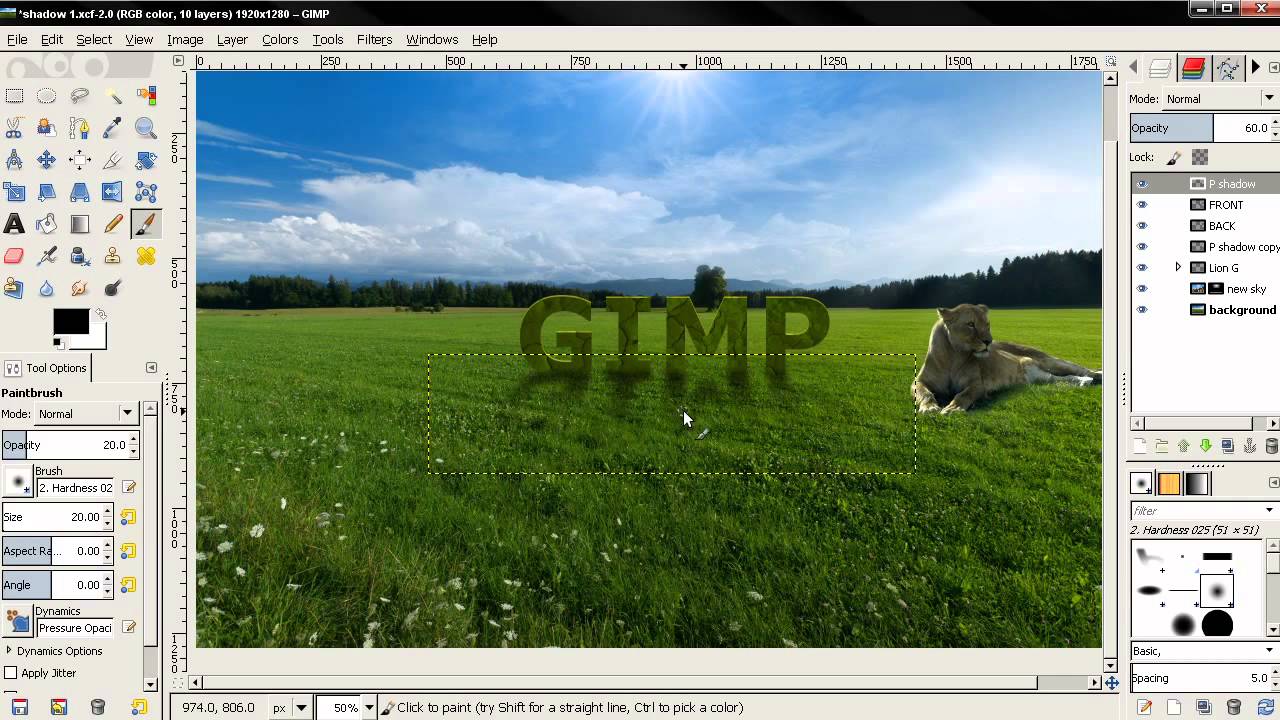Select the Heal tool
The height and width of the screenshot is (720, 1280).
click(146, 256)
